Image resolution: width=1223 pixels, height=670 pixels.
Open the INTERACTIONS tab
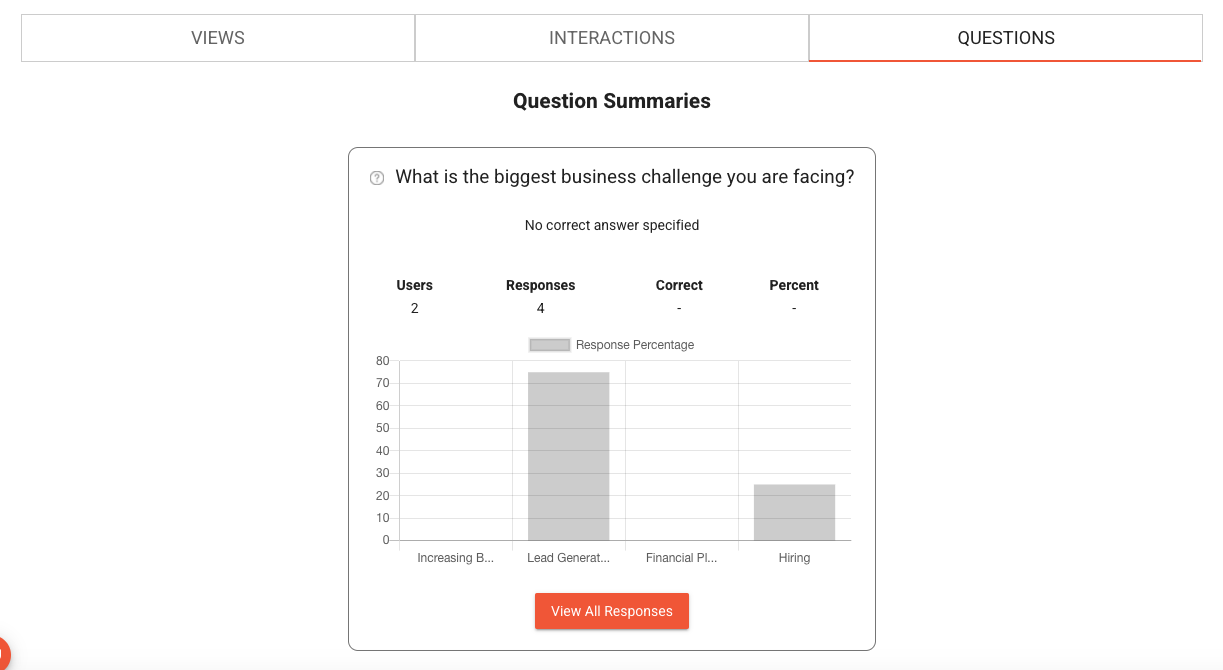[612, 38]
